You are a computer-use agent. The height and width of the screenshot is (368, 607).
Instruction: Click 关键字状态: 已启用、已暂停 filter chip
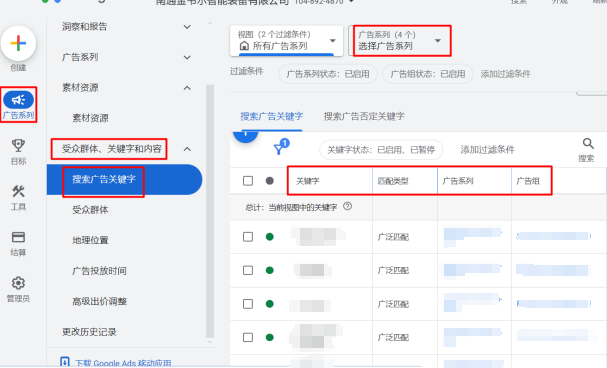point(381,150)
